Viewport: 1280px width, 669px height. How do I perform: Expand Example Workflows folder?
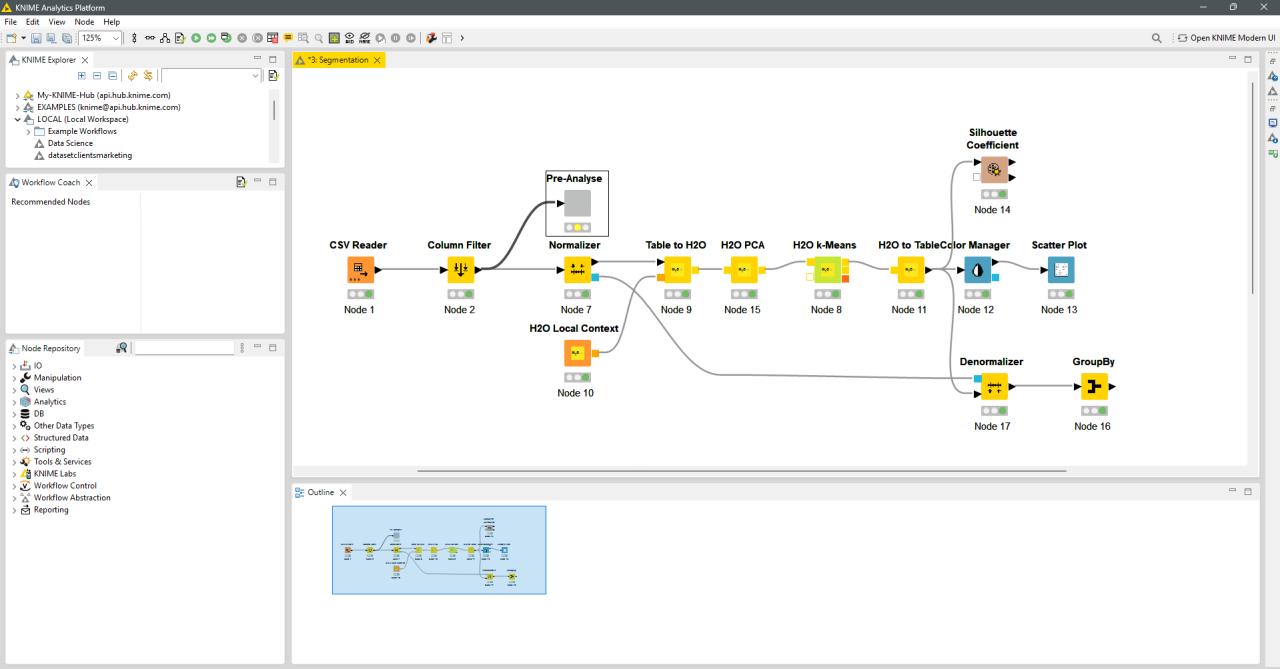pos(29,131)
